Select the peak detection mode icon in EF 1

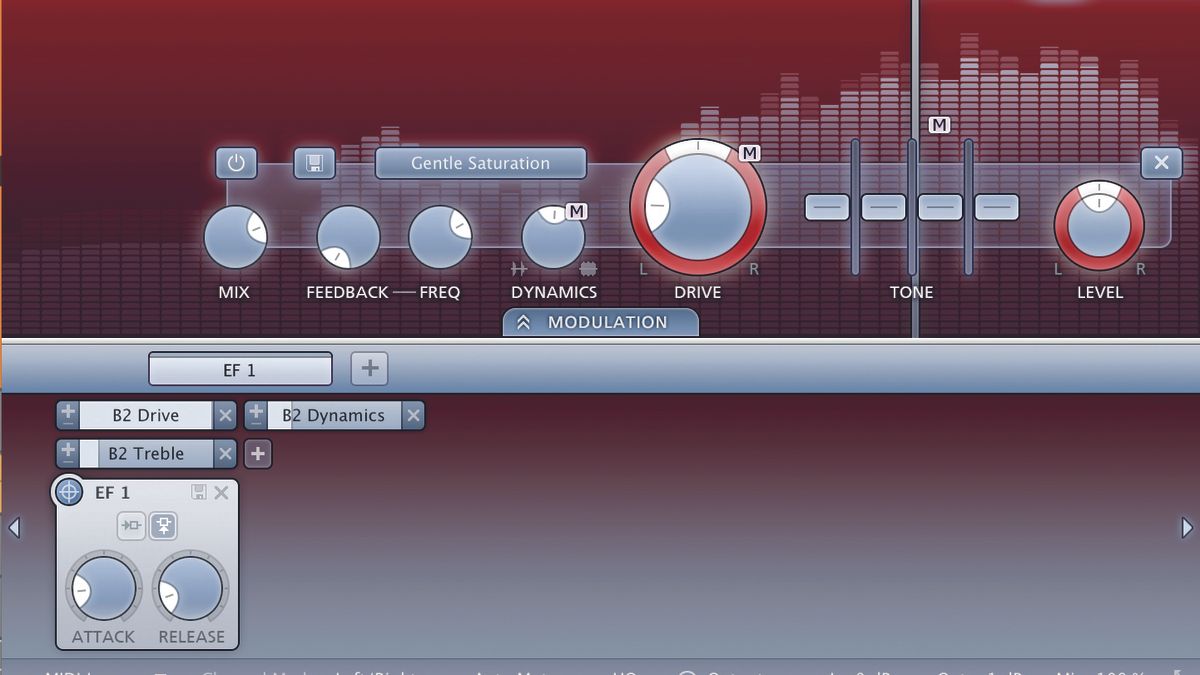pyautogui.click(x=163, y=526)
